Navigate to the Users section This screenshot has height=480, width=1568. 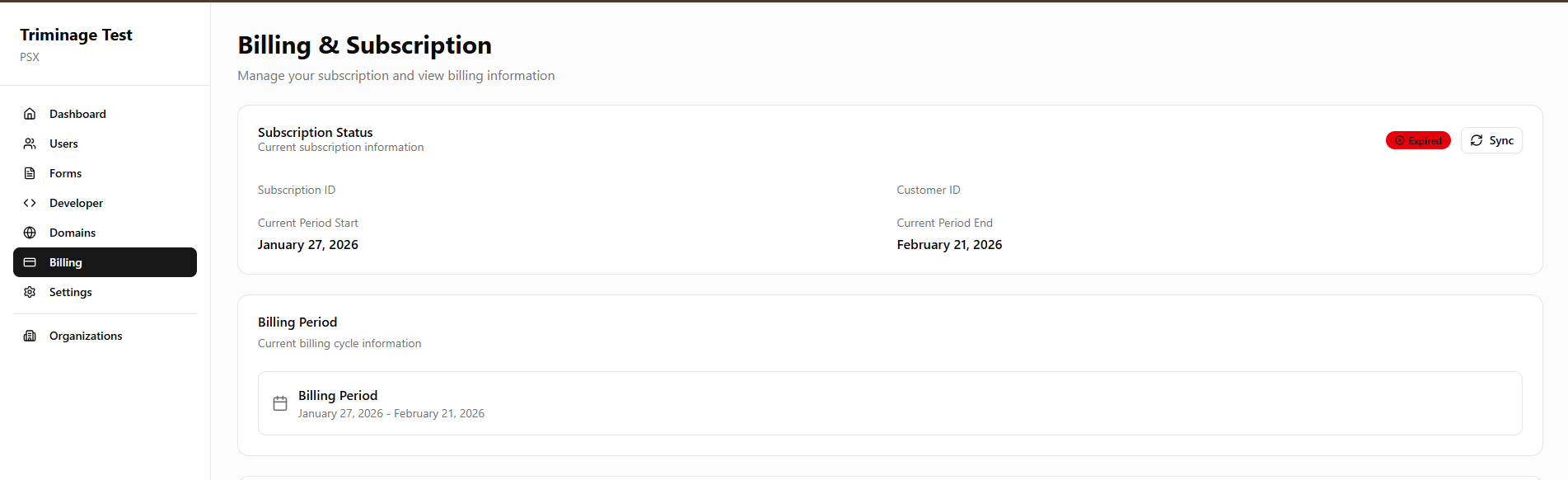point(63,143)
